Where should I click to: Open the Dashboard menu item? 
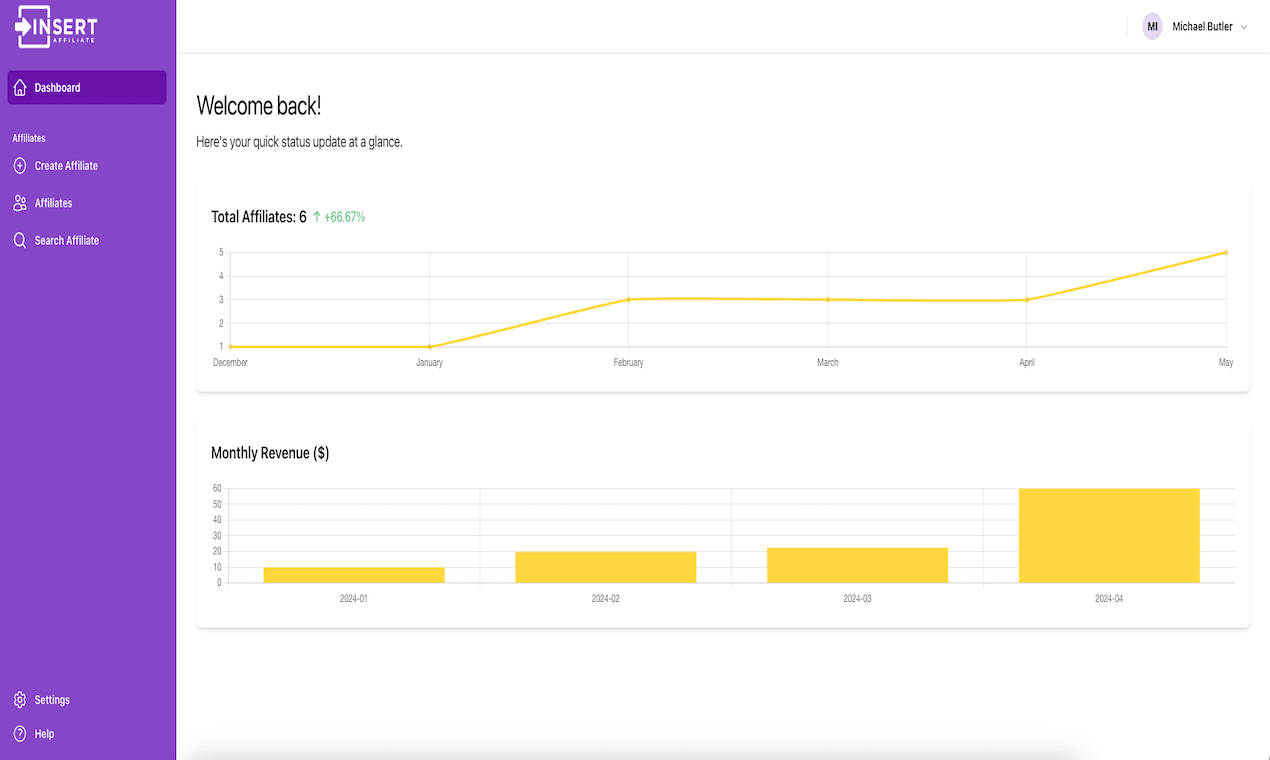tap(87, 88)
